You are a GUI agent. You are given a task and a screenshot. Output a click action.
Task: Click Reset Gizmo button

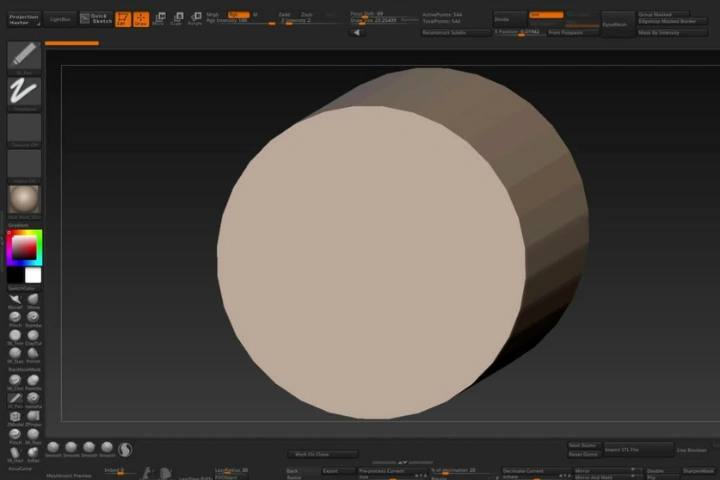coord(584,454)
